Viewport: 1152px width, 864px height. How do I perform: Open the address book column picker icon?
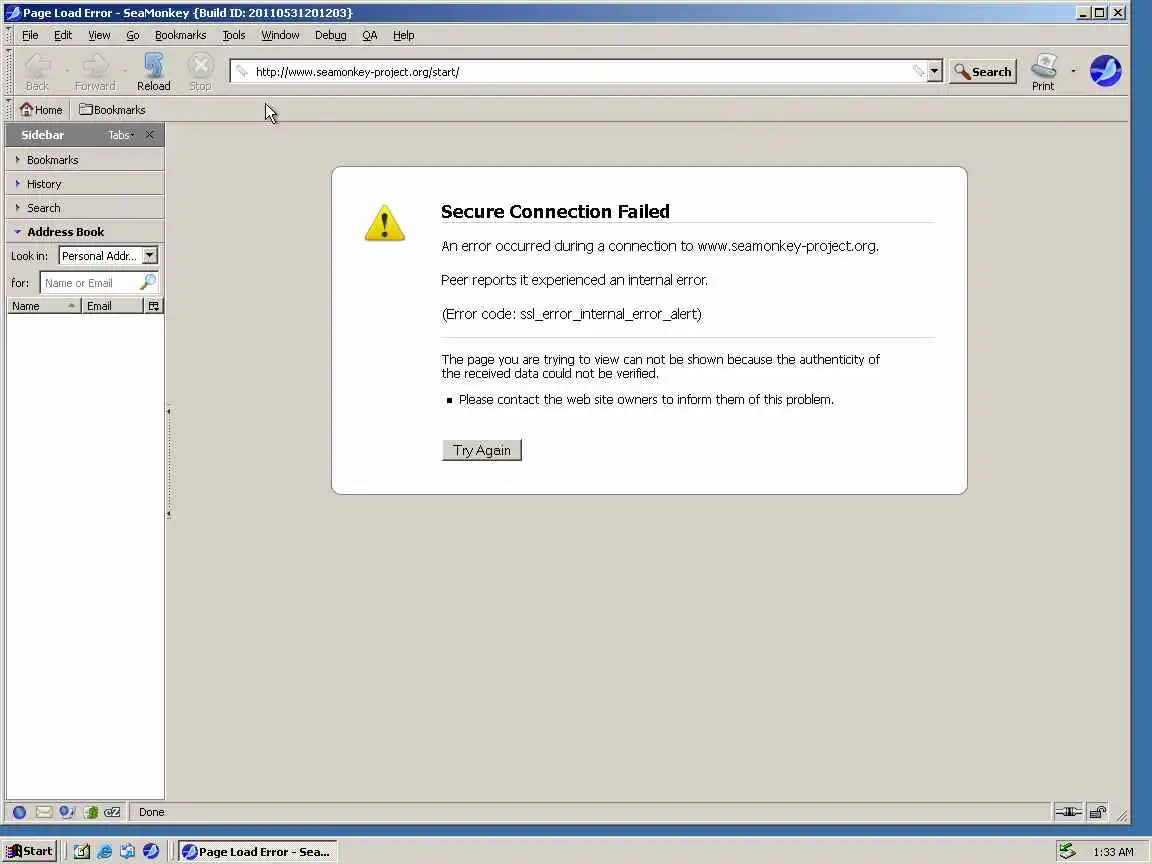[154, 306]
